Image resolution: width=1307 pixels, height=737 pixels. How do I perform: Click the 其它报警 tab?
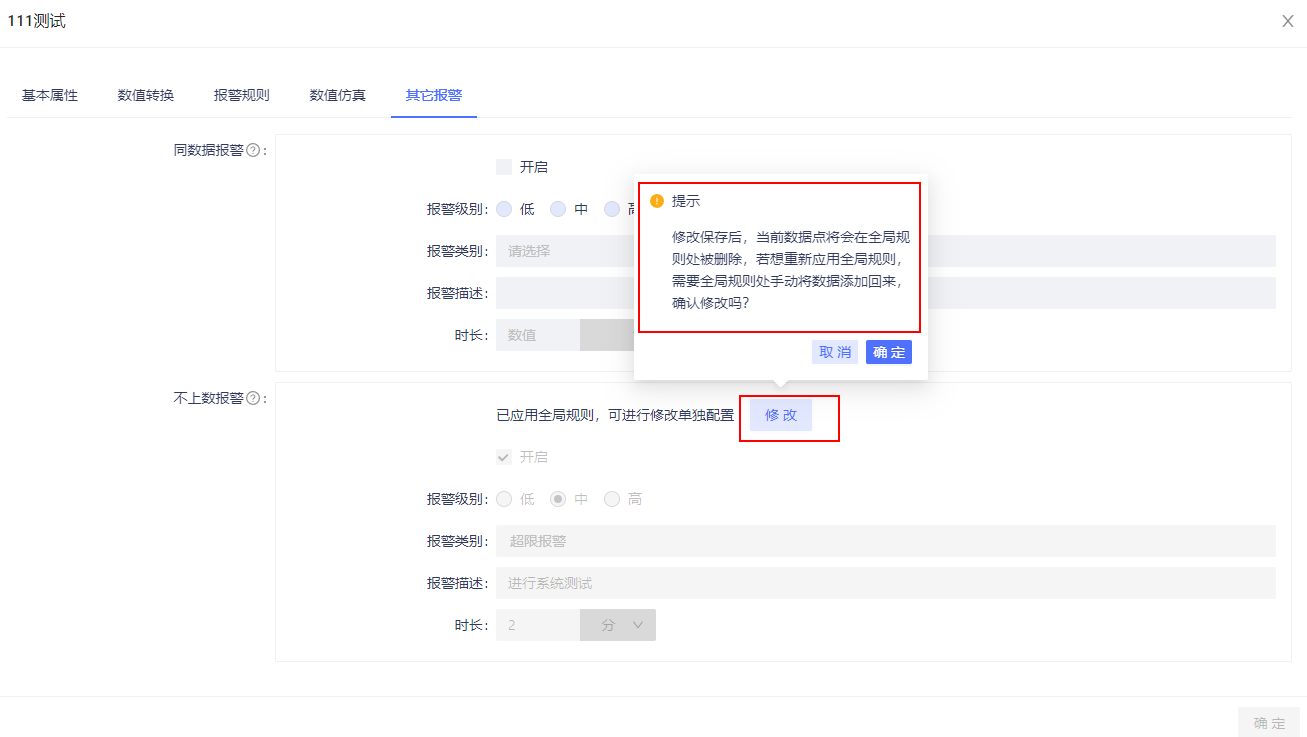pyautogui.click(x=434, y=95)
